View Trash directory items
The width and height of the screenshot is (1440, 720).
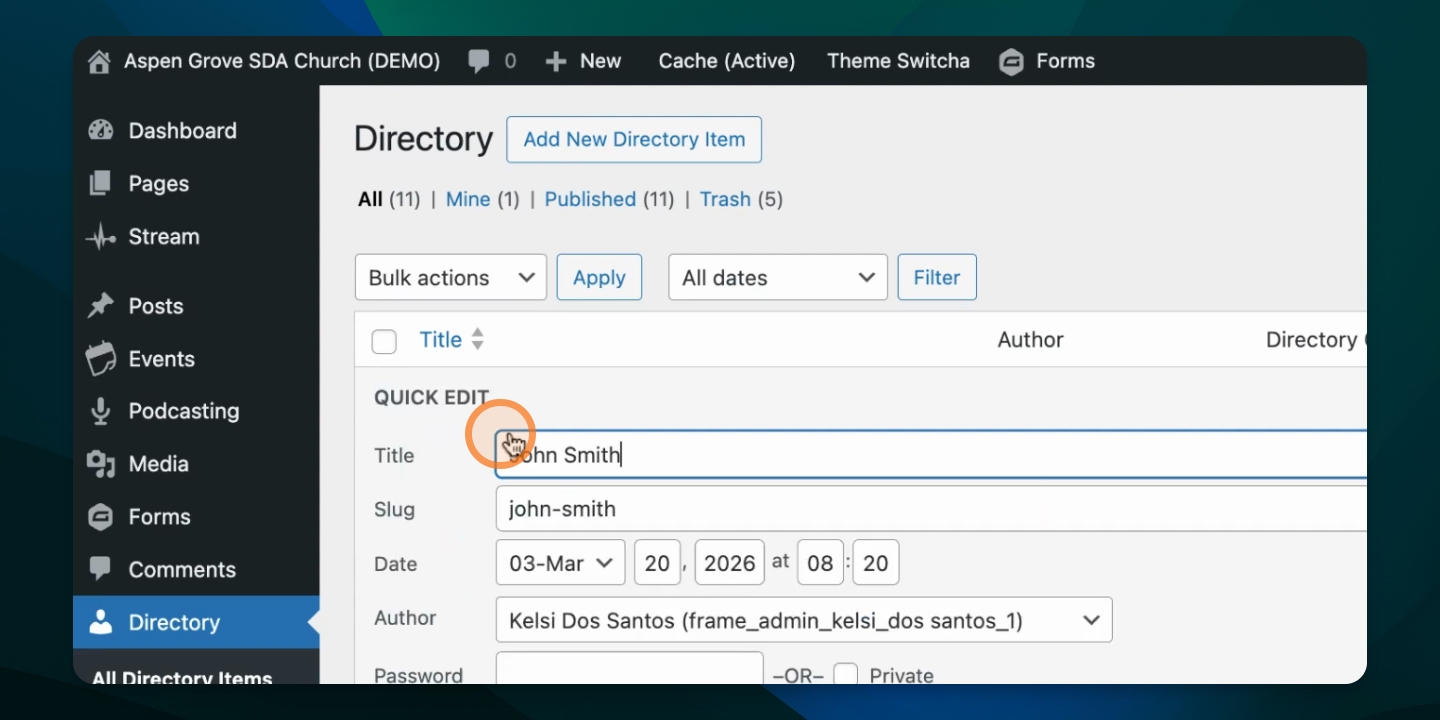[725, 199]
